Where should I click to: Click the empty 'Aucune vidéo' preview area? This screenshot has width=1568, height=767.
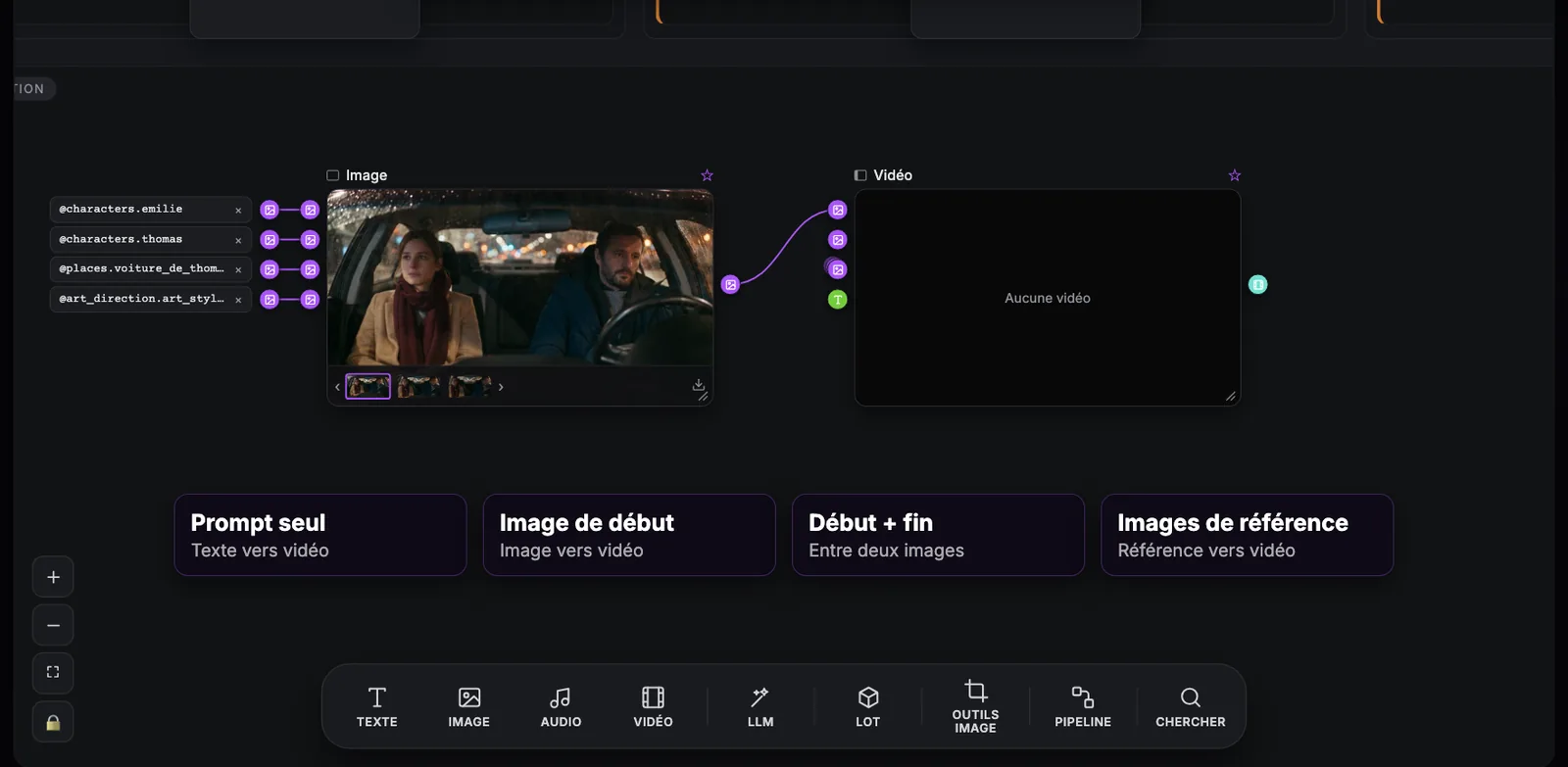1048,298
